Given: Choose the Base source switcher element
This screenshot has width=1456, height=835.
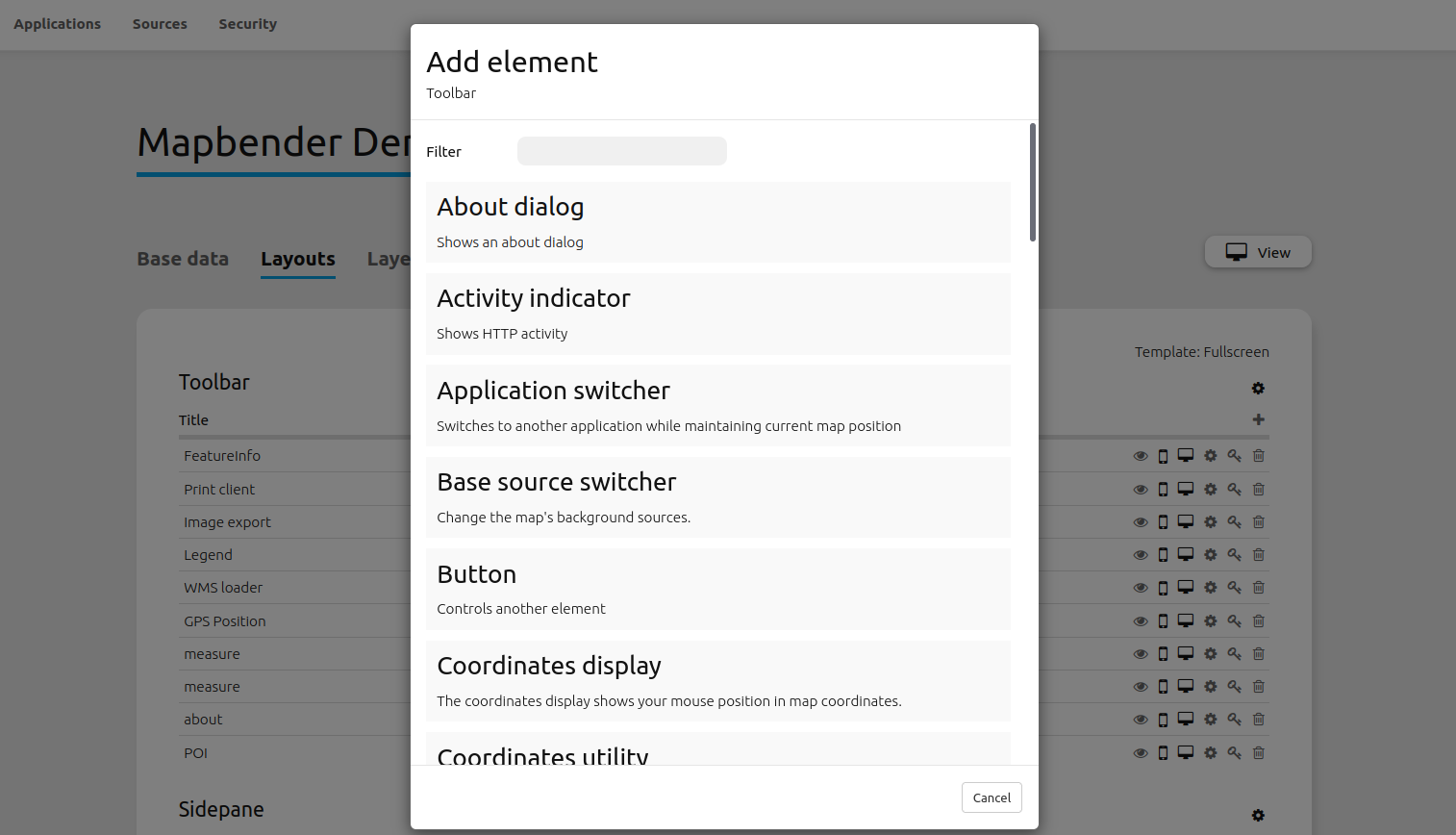Looking at the screenshot, I should (717, 497).
